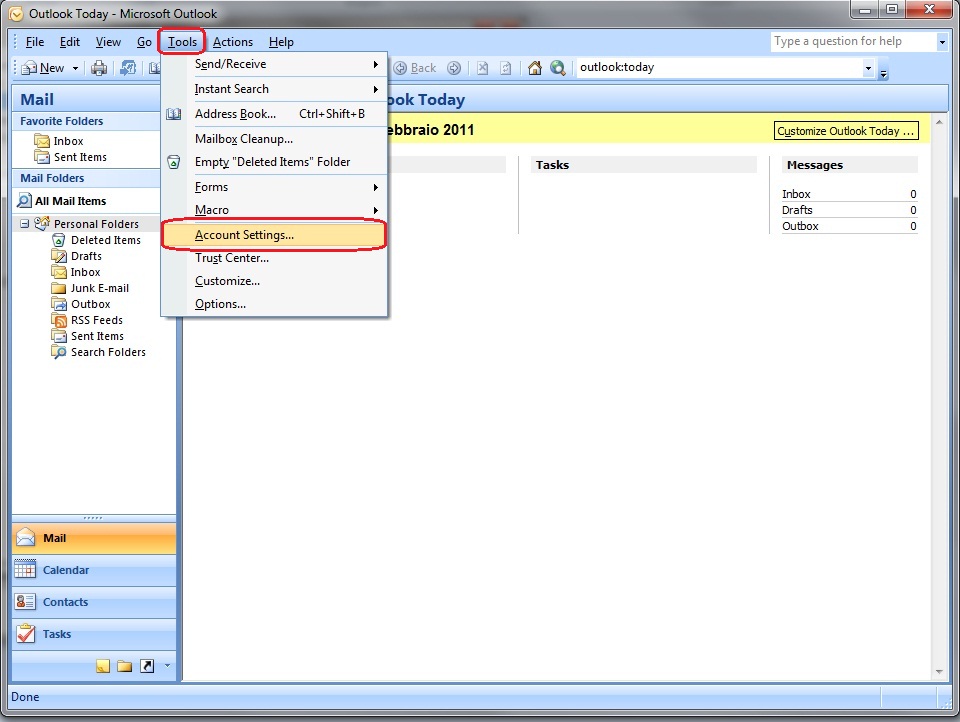Select Account Settings... from Tools menu
The height and width of the screenshot is (722, 960).
[274, 235]
